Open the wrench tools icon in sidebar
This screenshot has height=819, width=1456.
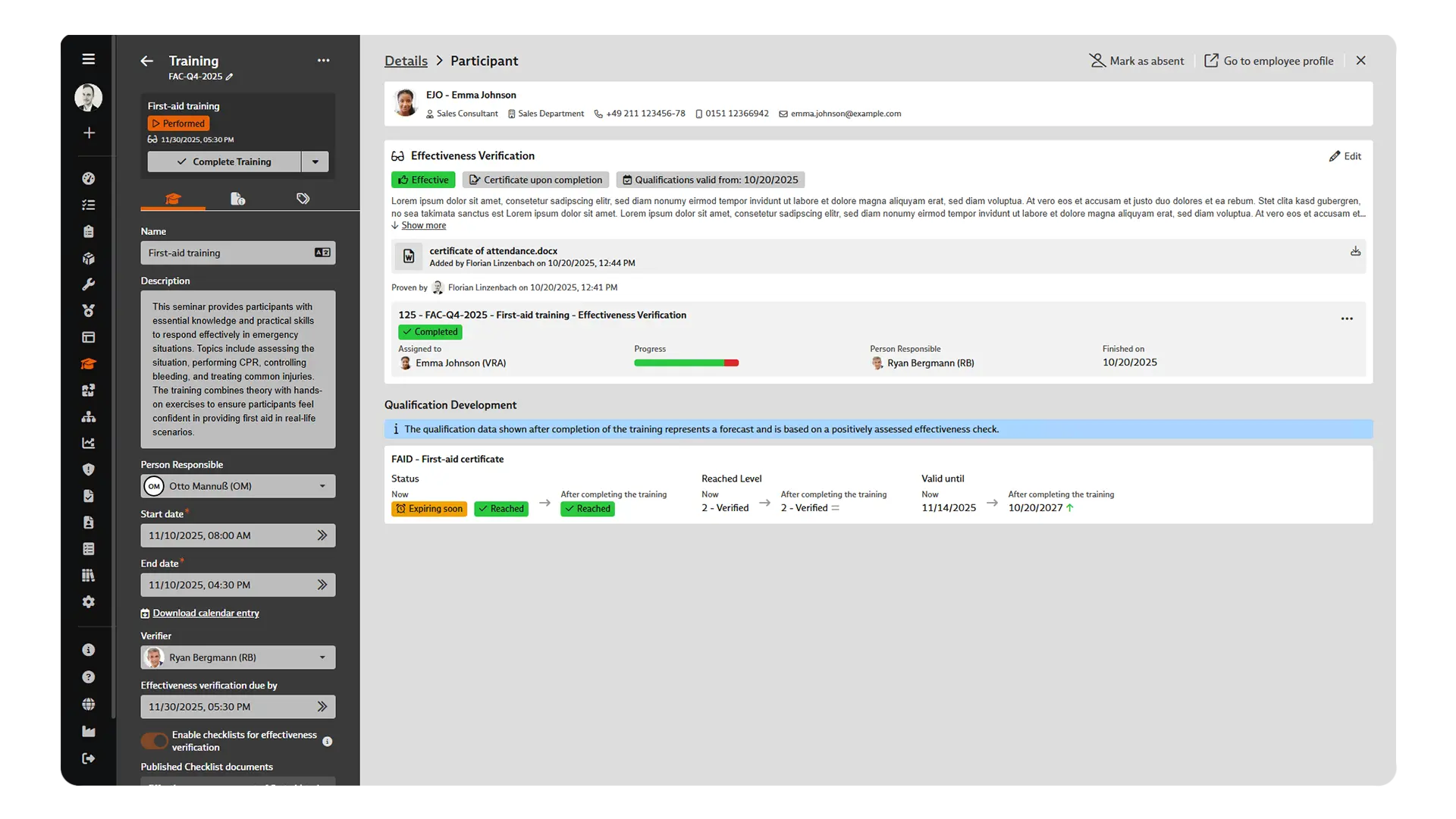click(89, 284)
